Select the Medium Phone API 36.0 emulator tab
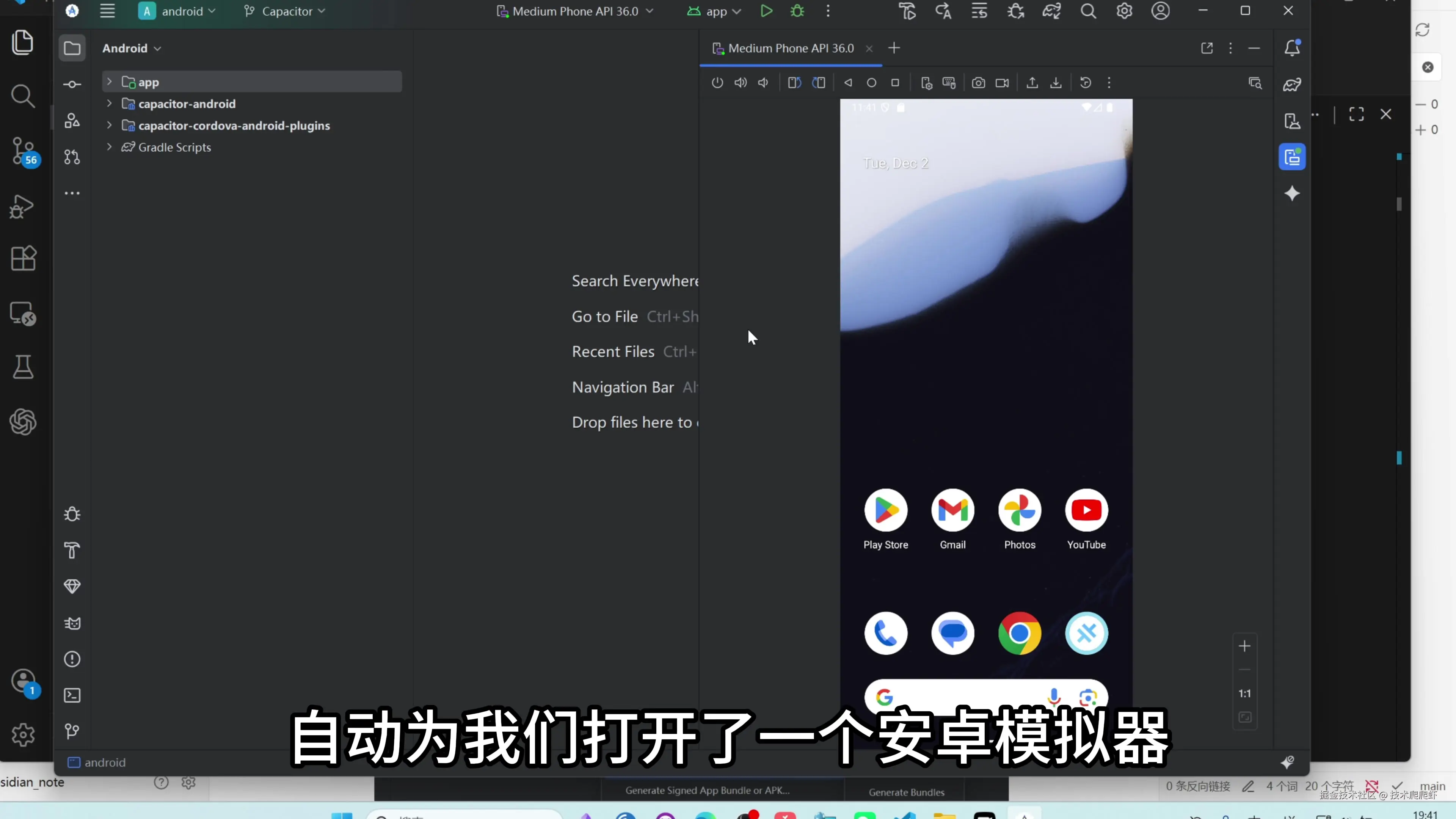The image size is (1456, 819). [x=790, y=48]
